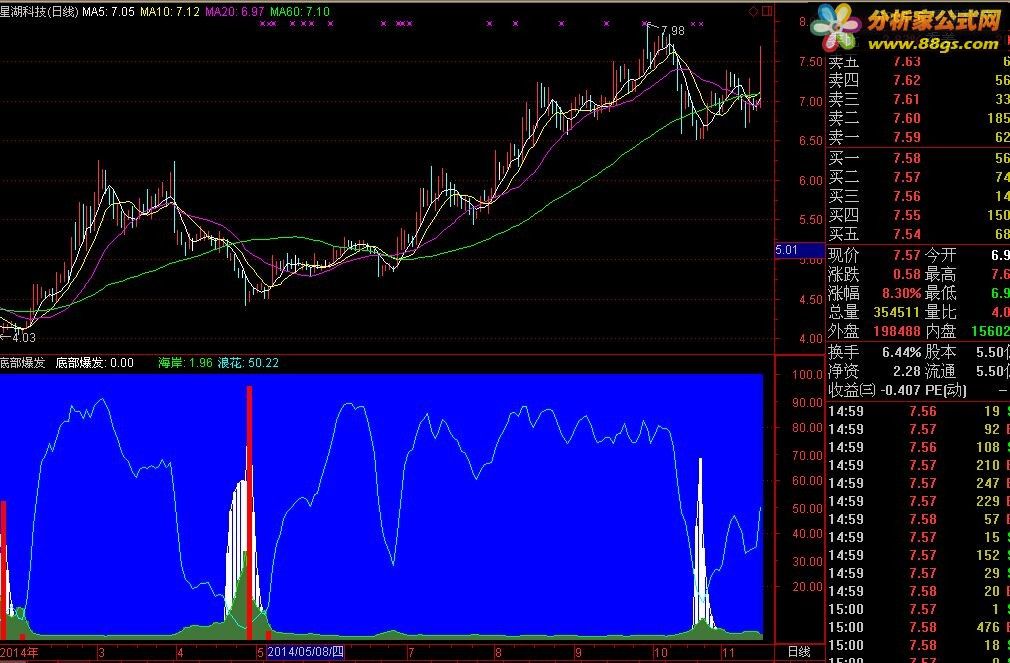Select the 买二 7.57 order row
This screenshot has height=663, width=1010.
(x=919, y=177)
